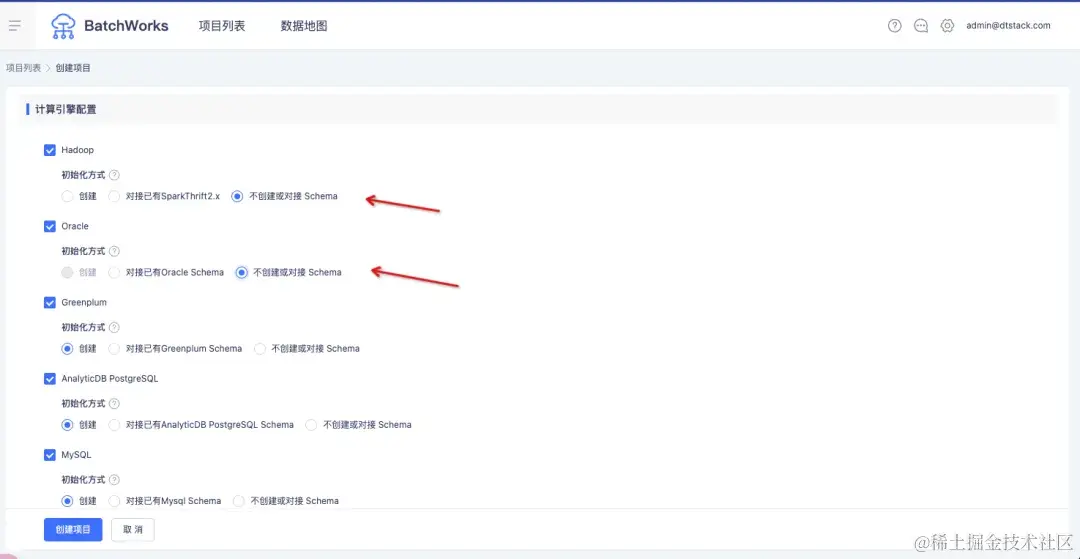Click the BatchWorks title text
This screenshot has width=1080, height=559.
tap(126, 26)
